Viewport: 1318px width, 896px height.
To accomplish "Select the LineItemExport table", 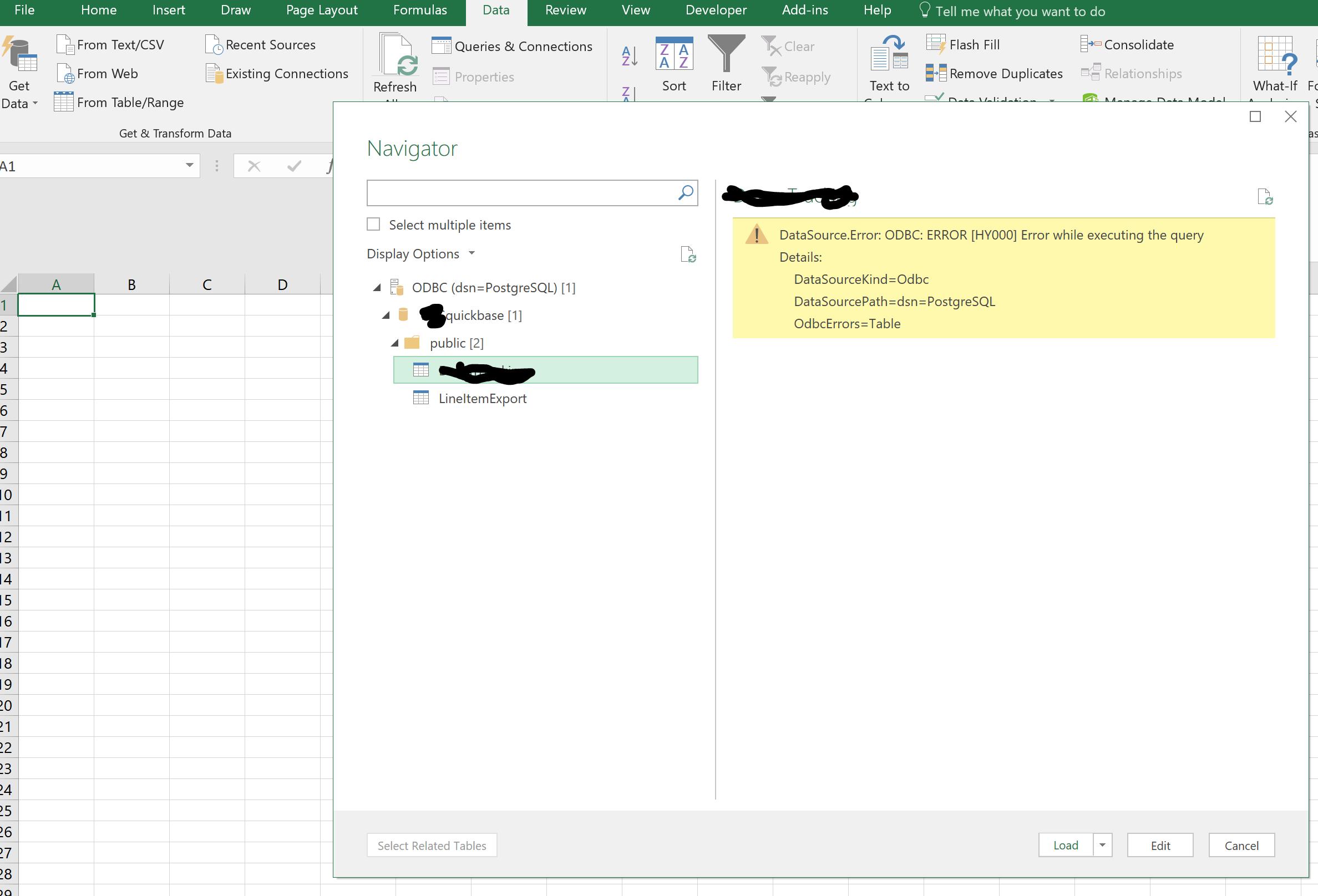I will [482, 399].
